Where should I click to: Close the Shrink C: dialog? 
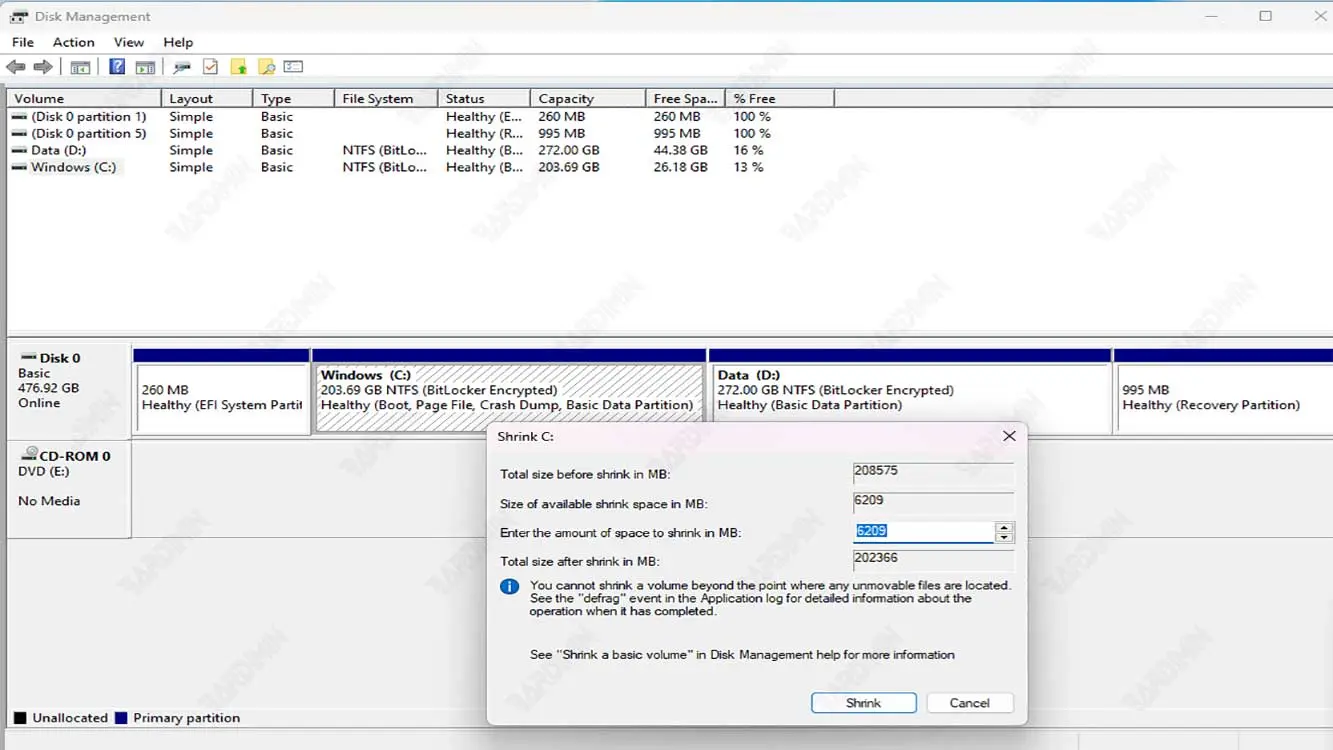(x=1009, y=436)
